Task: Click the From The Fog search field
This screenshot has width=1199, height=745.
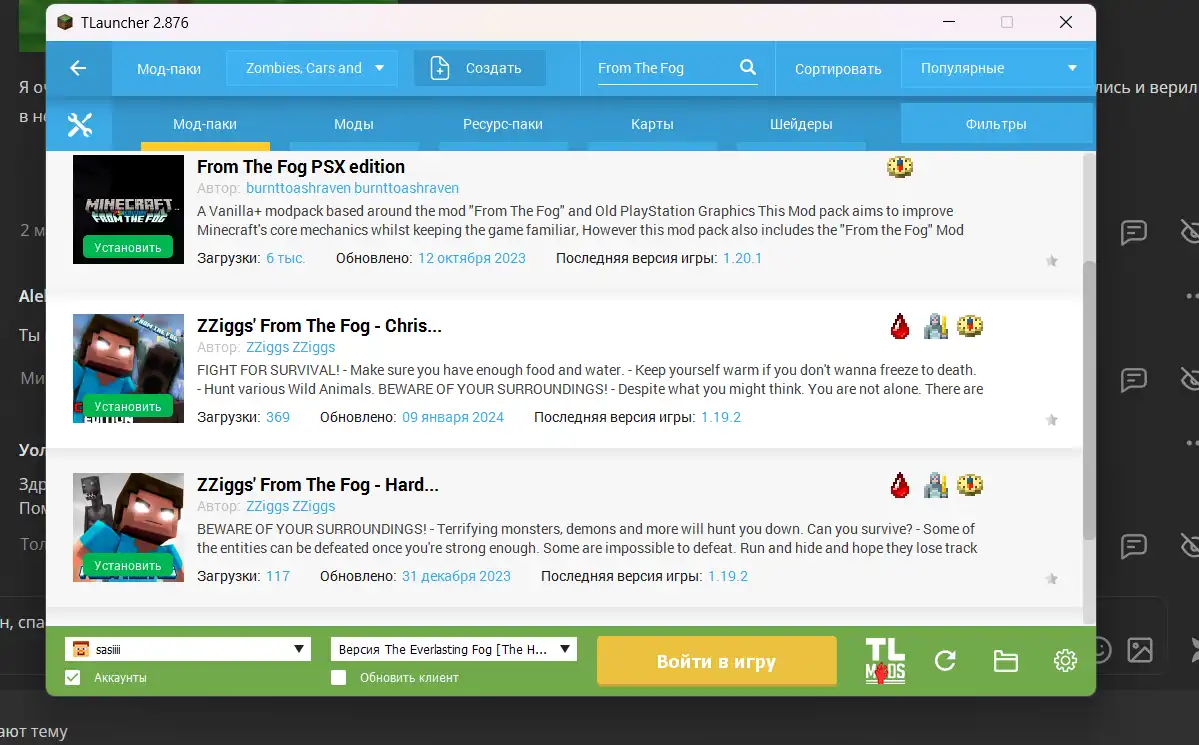Action: point(664,68)
